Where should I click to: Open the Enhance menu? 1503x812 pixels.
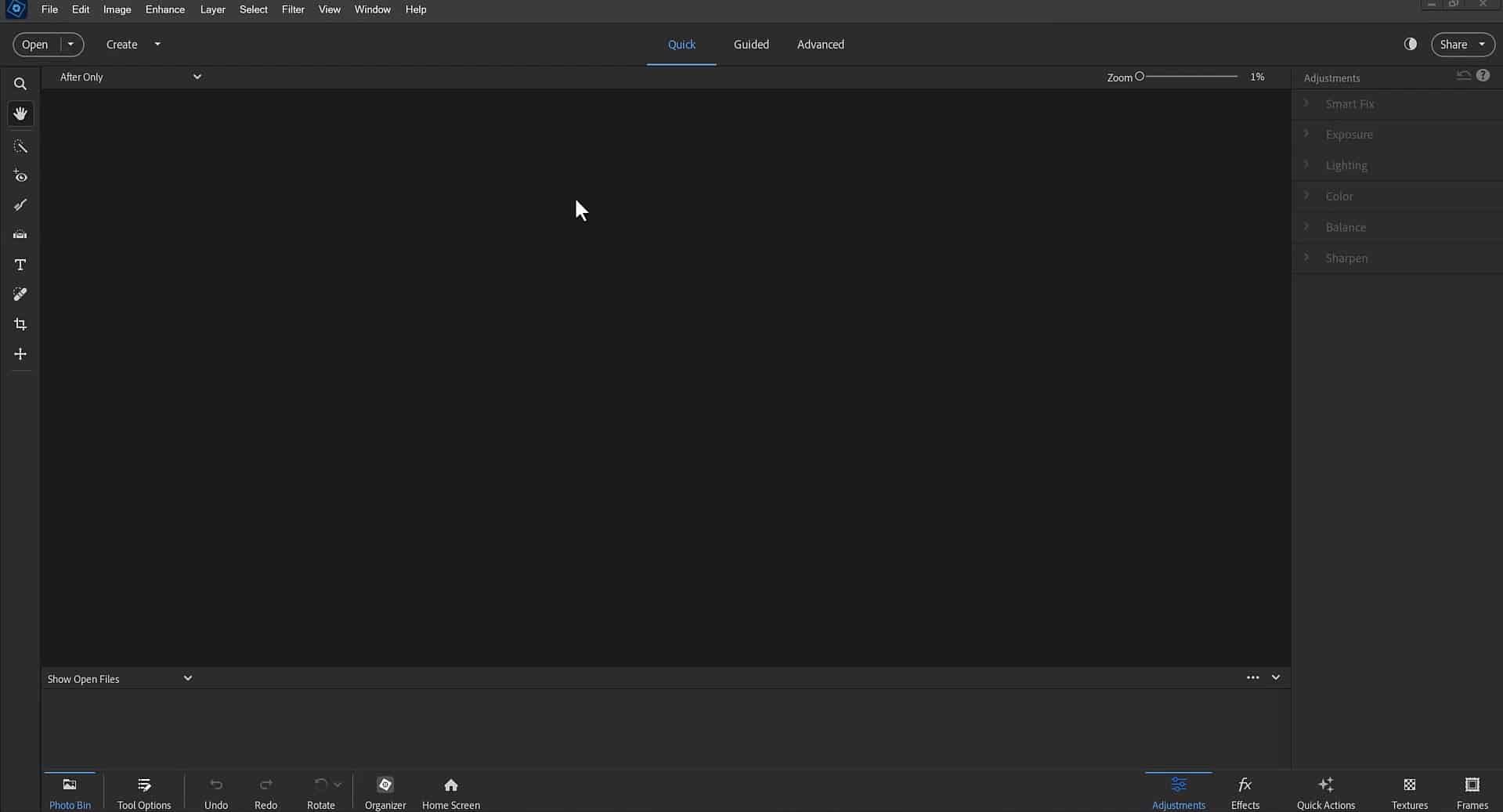164,9
